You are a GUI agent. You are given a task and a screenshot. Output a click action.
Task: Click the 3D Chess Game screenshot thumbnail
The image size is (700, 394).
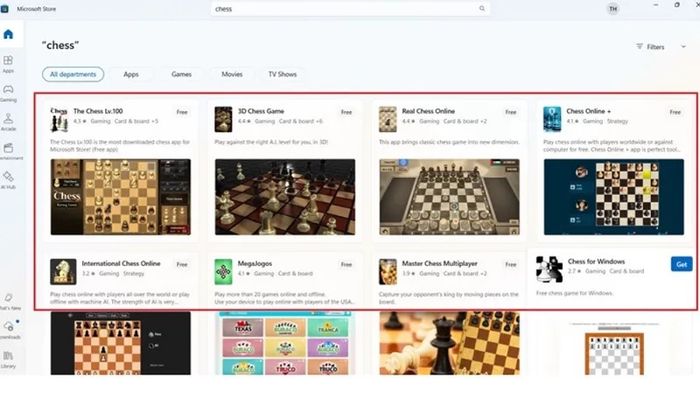click(285, 197)
